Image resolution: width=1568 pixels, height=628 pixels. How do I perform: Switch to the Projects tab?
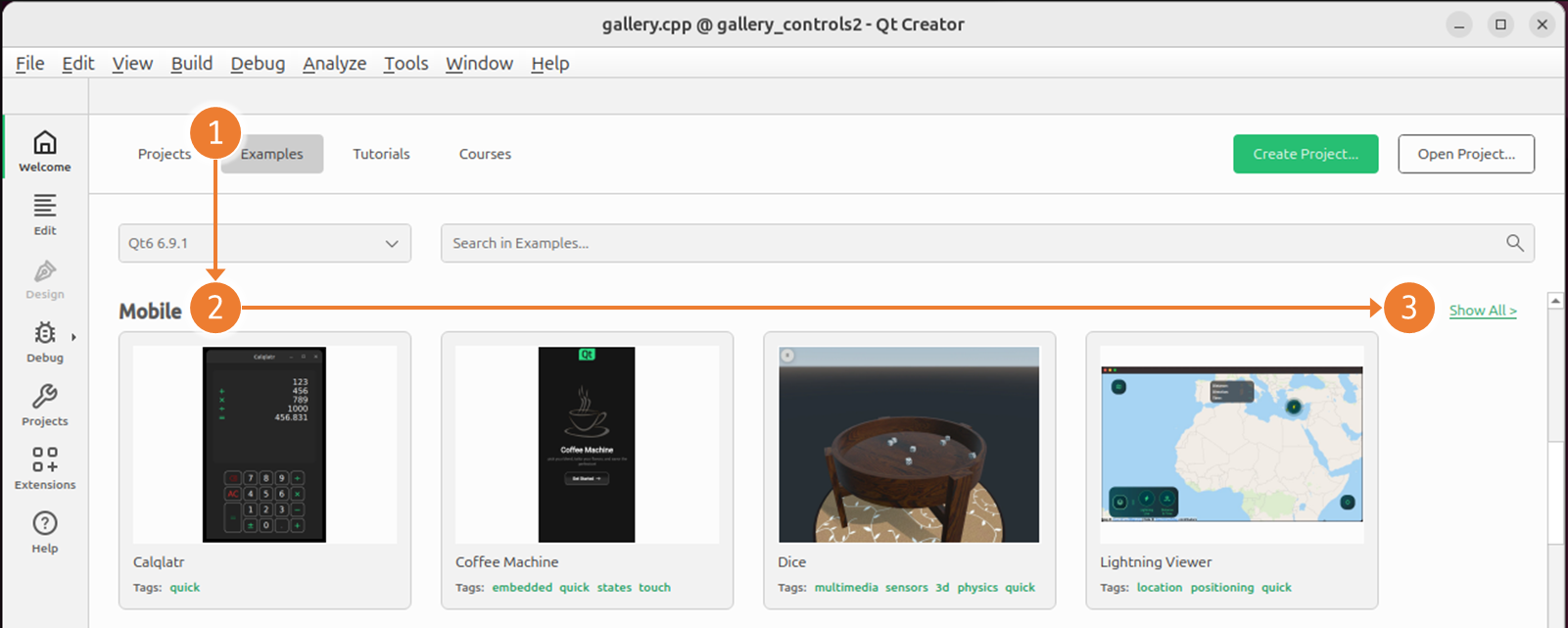pos(165,154)
